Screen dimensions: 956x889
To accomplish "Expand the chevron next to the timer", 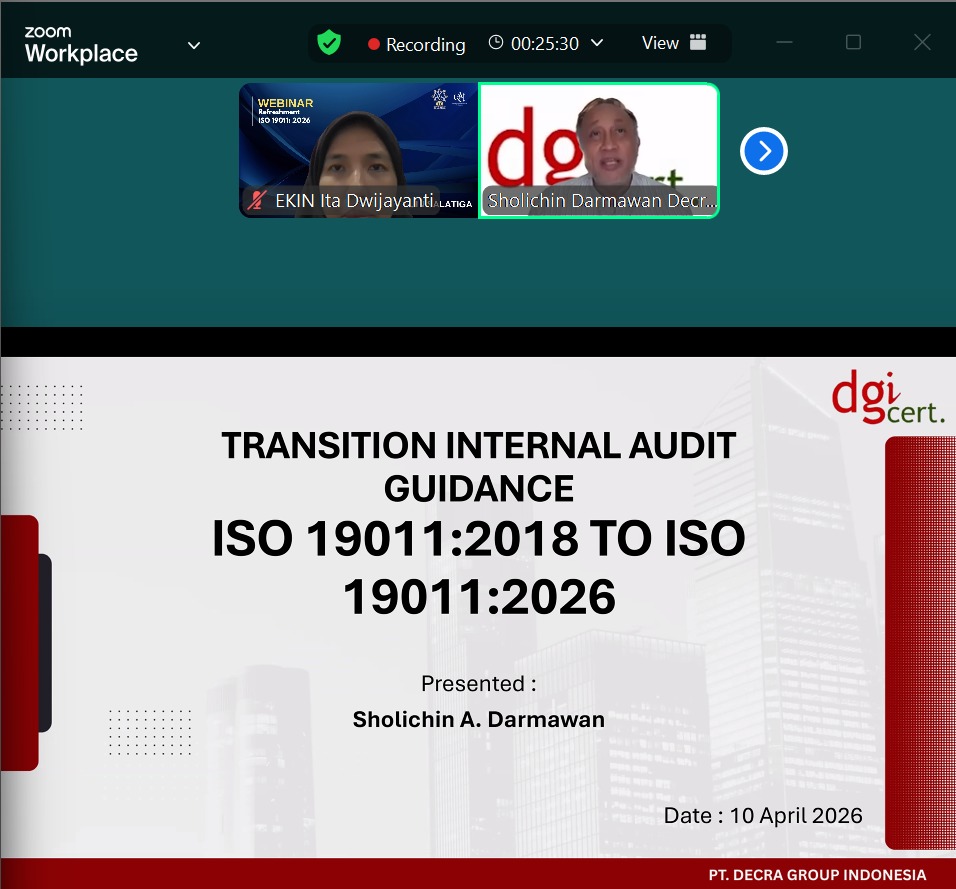I will (598, 43).
